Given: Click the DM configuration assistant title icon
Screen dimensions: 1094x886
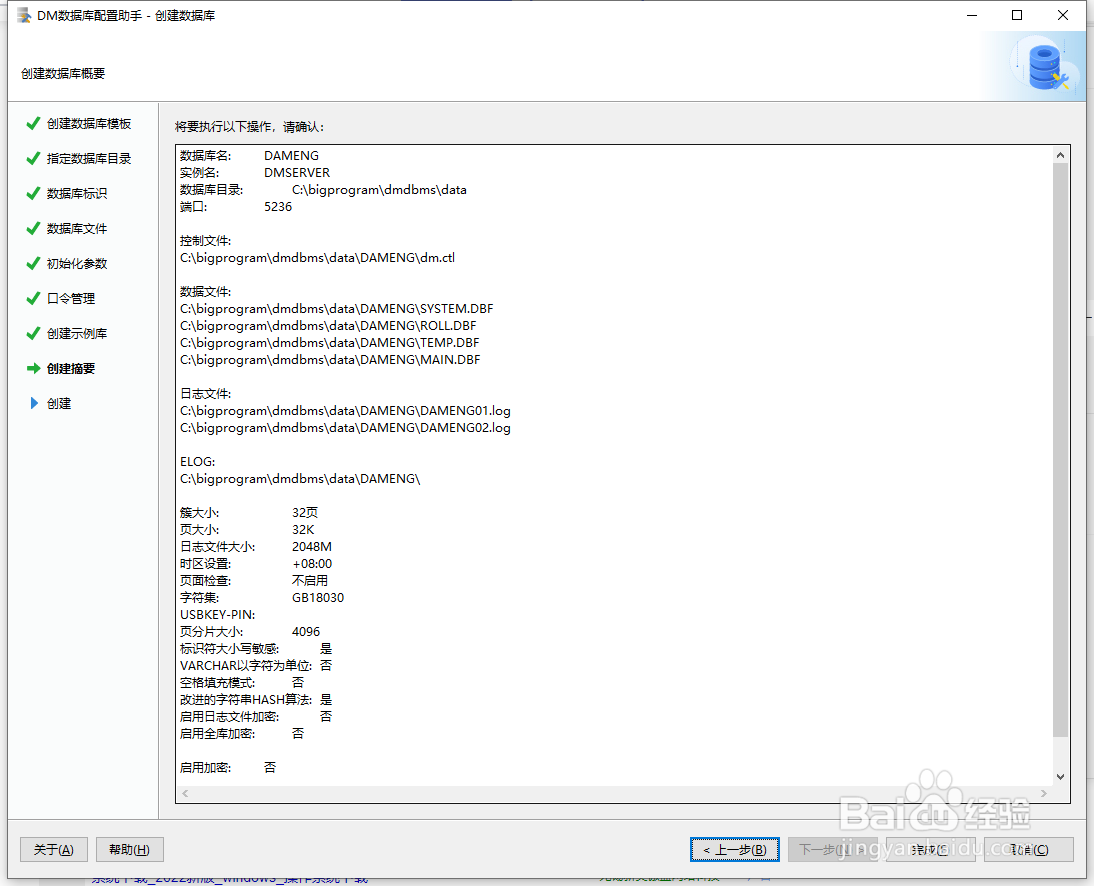Looking at the screenshot, I should coord(24,15).
